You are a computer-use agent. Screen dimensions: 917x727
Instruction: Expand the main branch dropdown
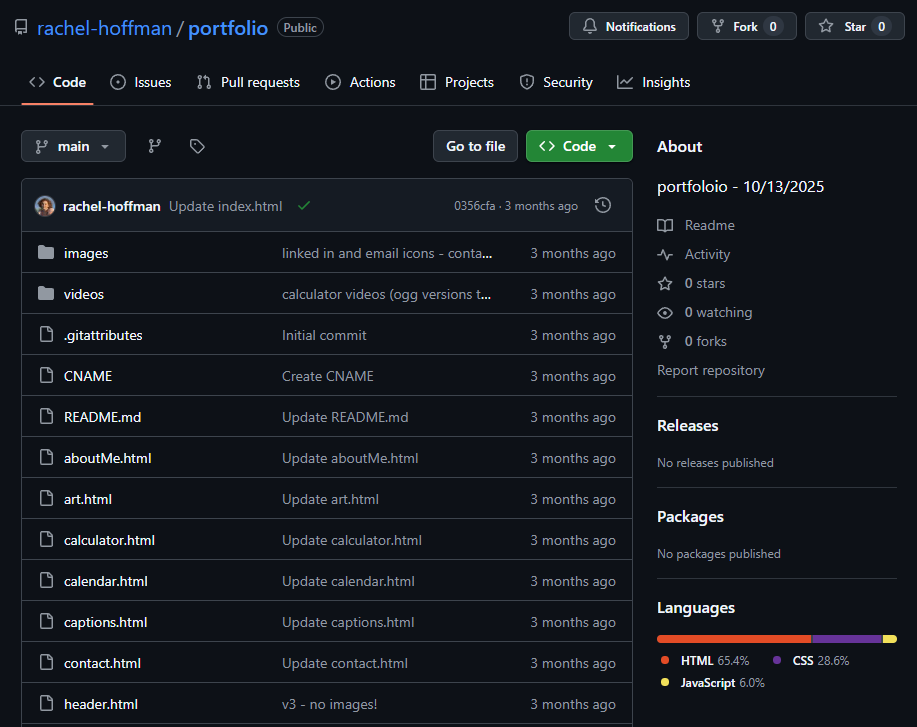pos(73,146)
